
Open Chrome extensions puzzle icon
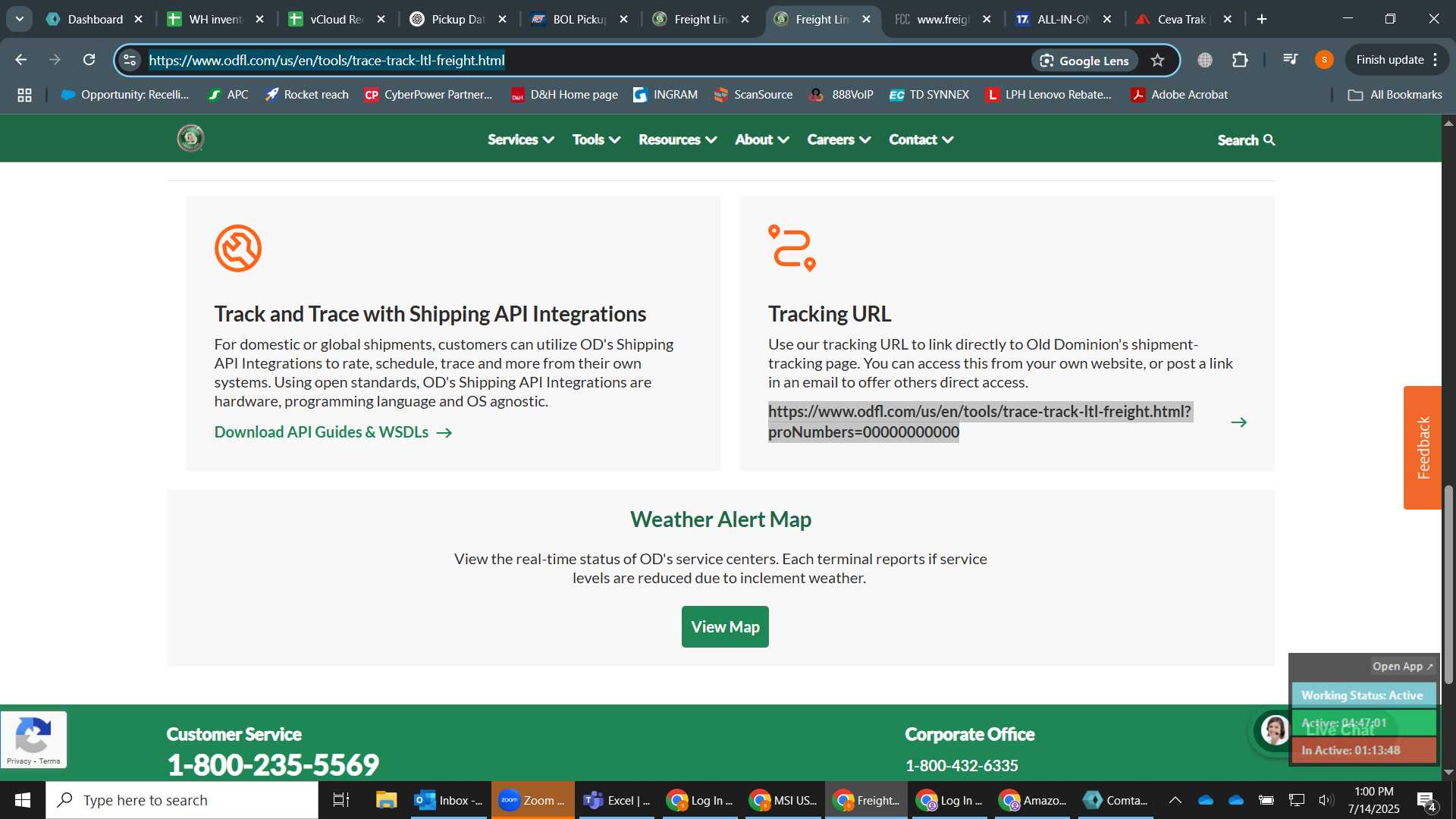pyautogui.click(x=1240, y=60)
